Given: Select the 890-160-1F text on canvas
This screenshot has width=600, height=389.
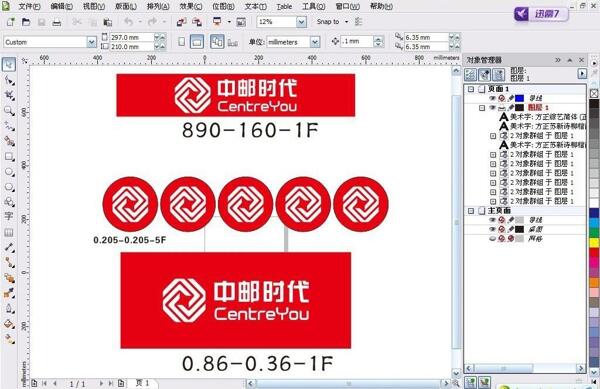Looking at the screenshot, I should [250, 130].
